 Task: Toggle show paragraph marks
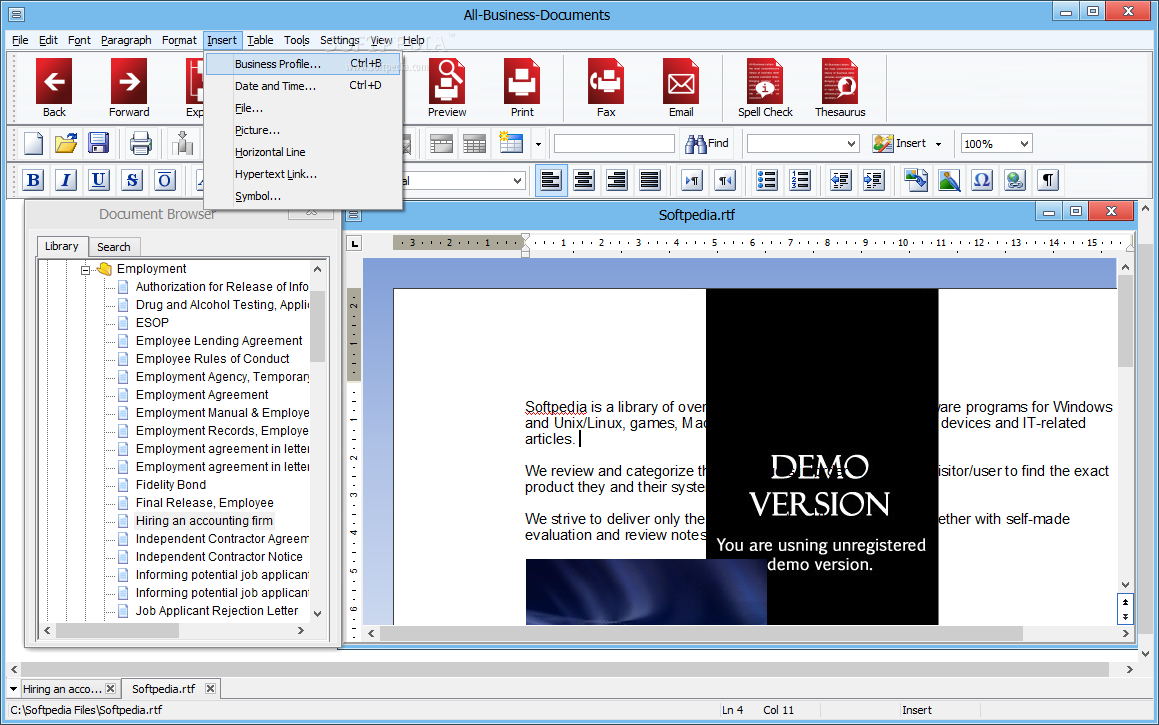pyautogui.click(x=1047, y=180)
